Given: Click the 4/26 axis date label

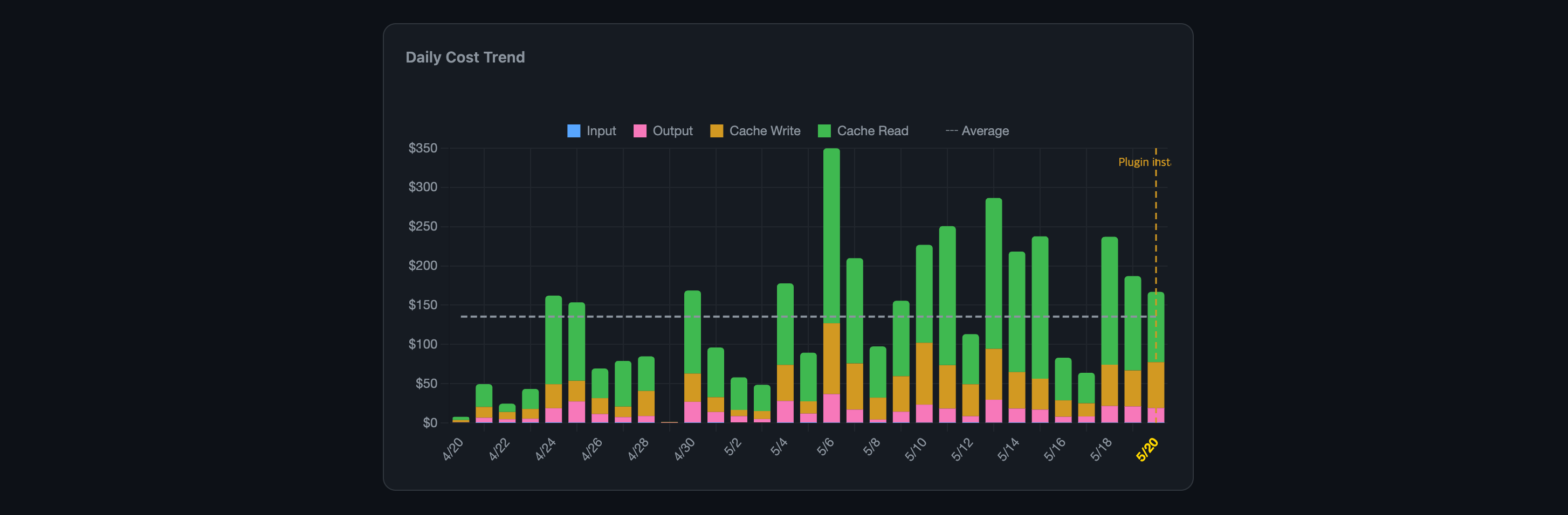Looking at the screenshot, I should coord(592,450).
